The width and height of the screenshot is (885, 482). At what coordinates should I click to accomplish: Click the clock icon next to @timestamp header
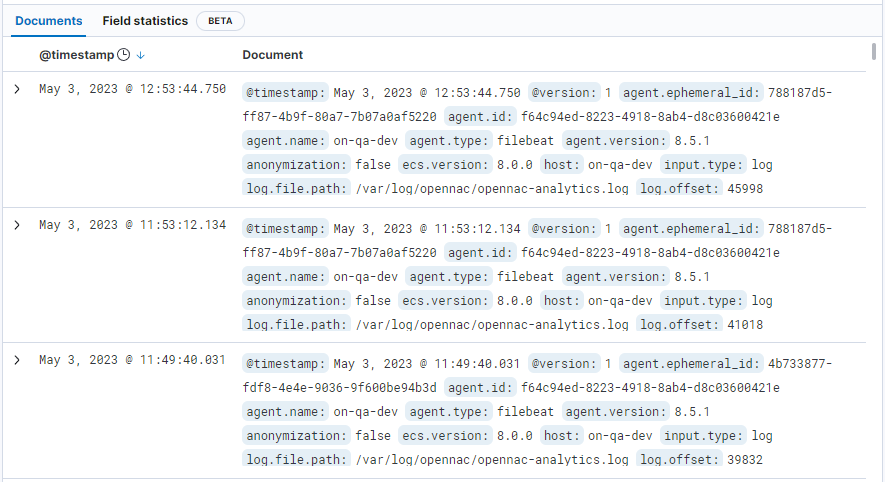123,55
